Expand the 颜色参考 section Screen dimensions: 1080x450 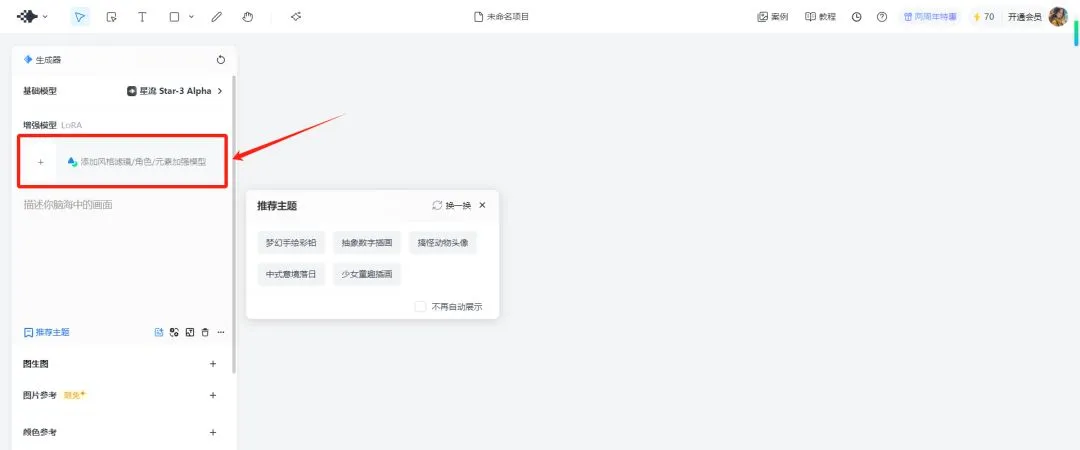click(213, 433)
